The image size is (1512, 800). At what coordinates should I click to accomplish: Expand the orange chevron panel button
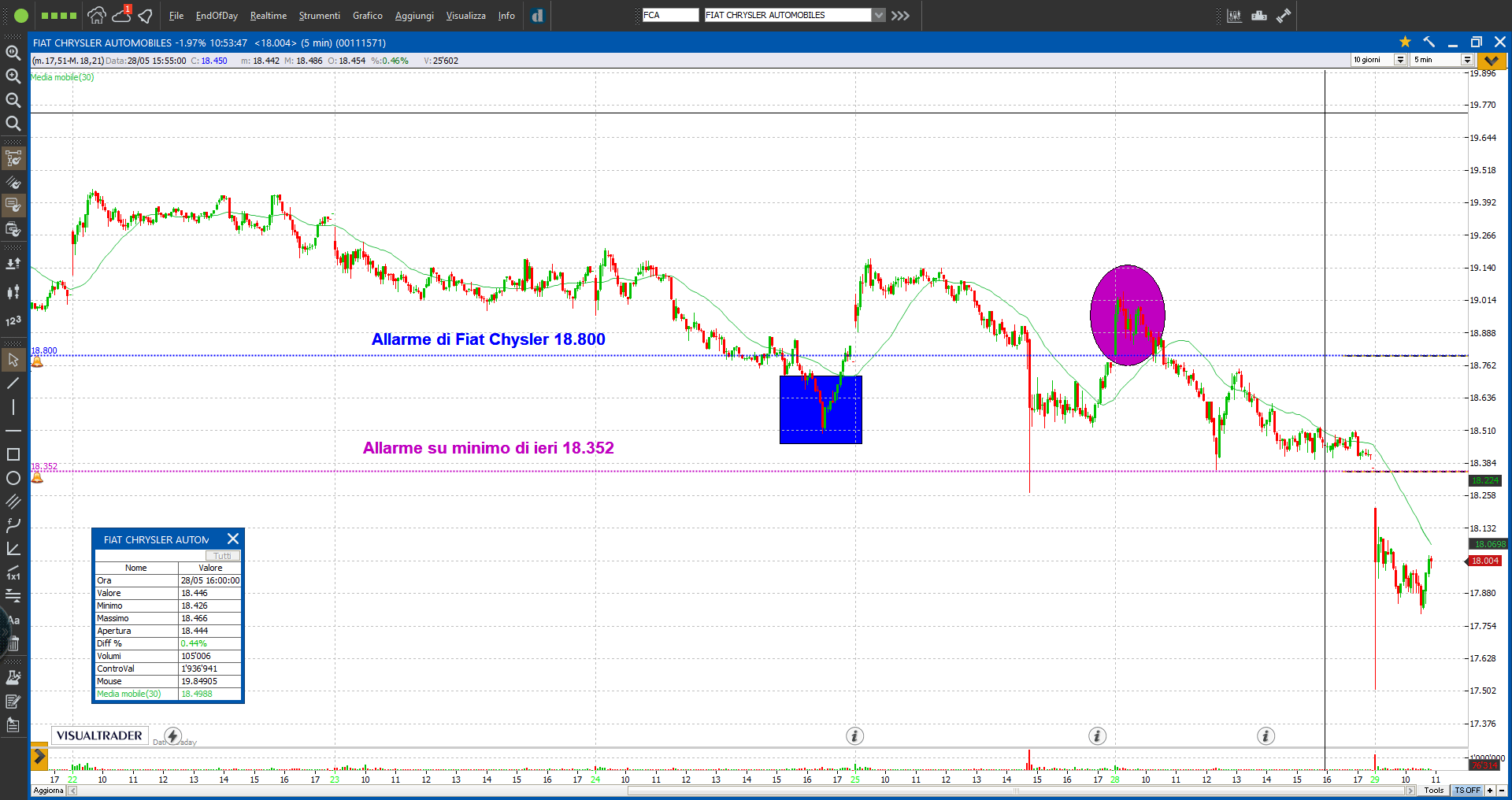coord(1491,61)
